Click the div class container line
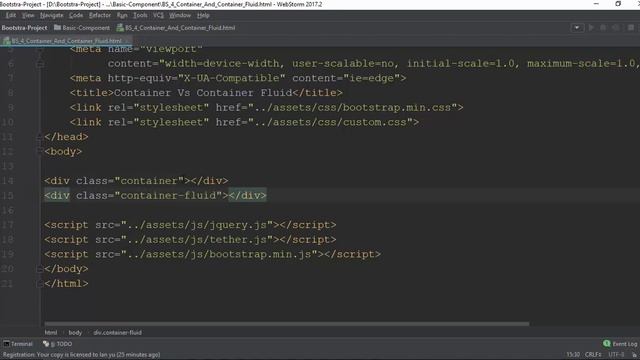This screenshot has width=640, height=360. tap(136, 181)
